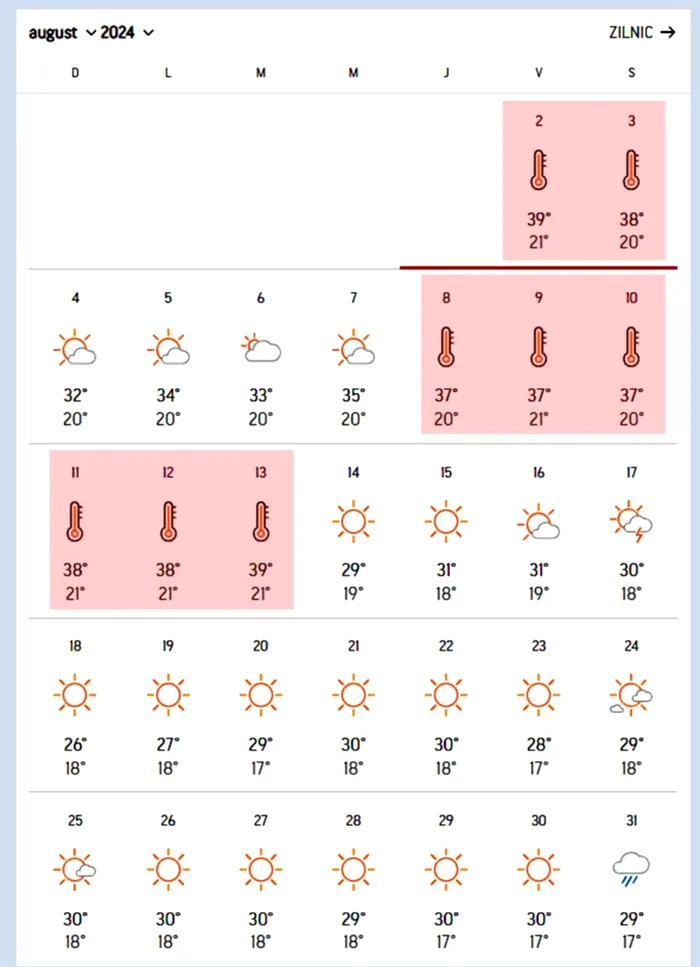Click the thermometer icon on day 10
The image size is (700, 967).
pyautogui.click(x=632, y=348)
